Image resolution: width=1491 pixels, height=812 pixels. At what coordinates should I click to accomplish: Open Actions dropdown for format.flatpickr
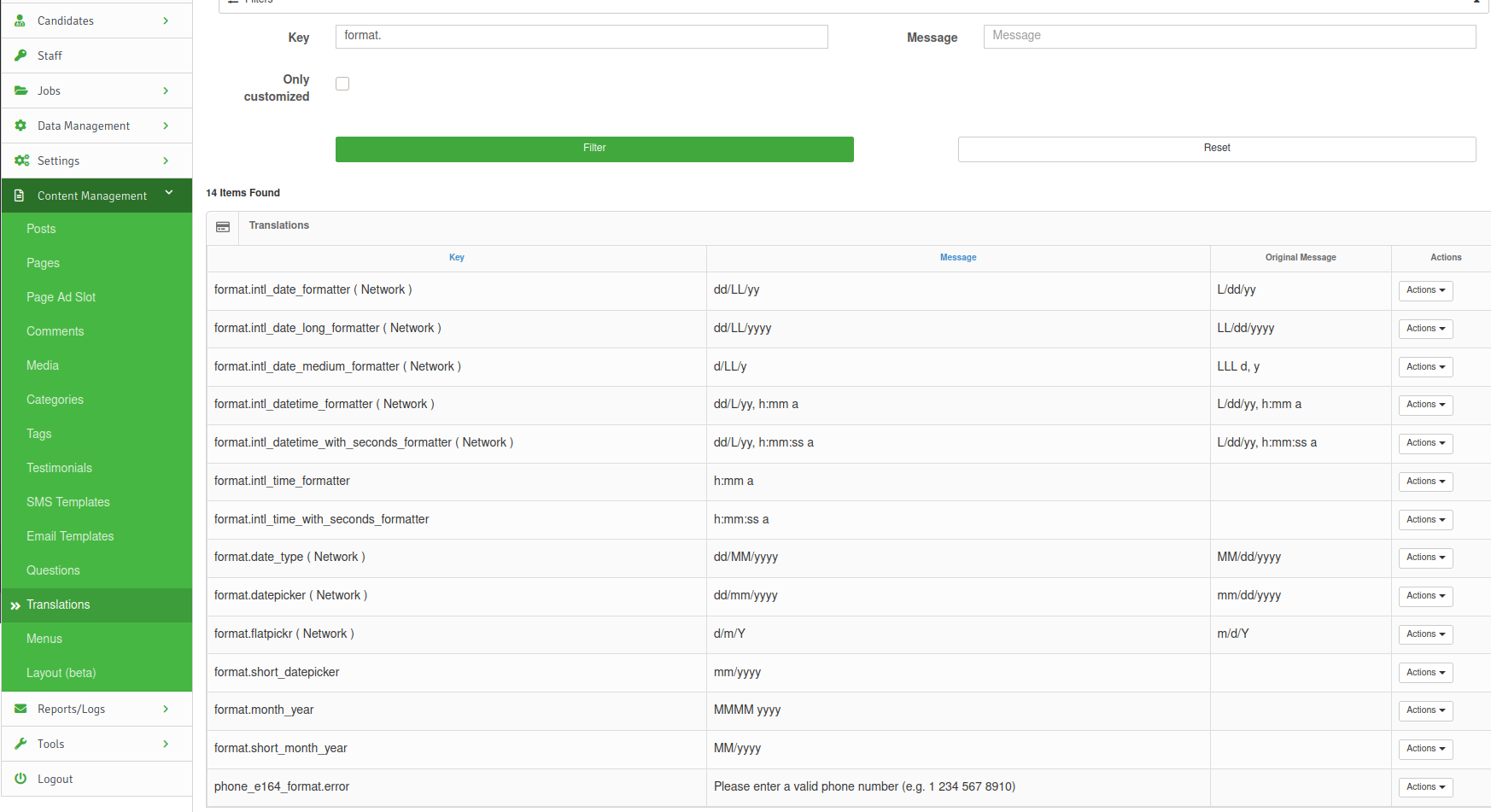(x=1425, y=634)
